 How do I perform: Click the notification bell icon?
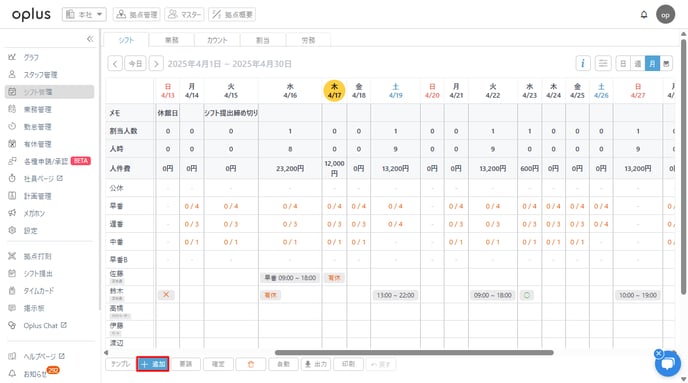644,14
